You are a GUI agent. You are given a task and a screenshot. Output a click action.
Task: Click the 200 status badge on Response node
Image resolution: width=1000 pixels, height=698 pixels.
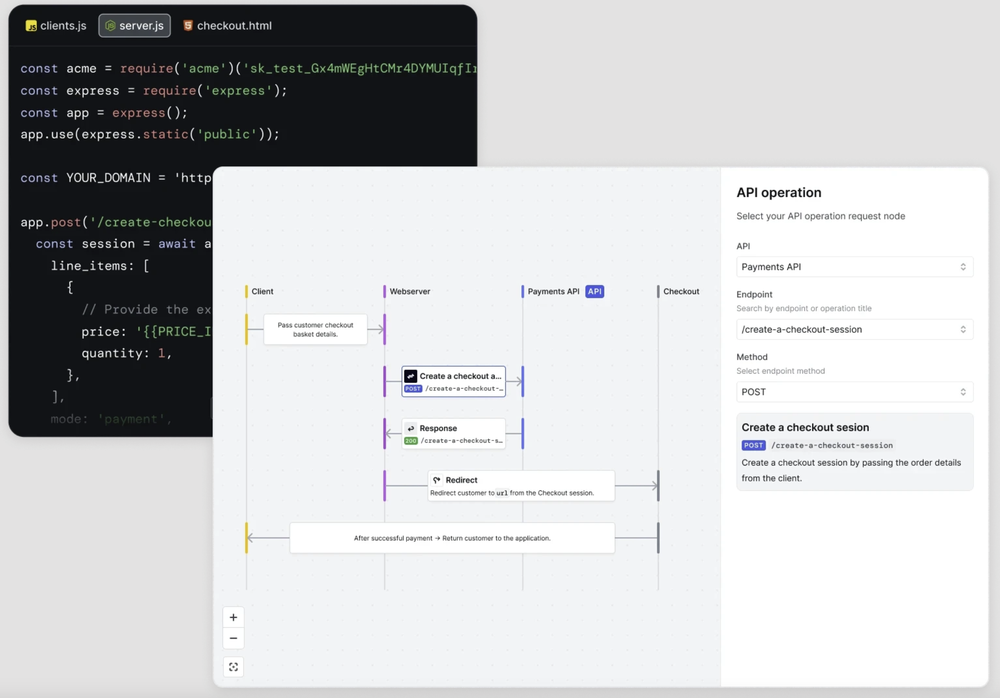click(x=411, y=441)
